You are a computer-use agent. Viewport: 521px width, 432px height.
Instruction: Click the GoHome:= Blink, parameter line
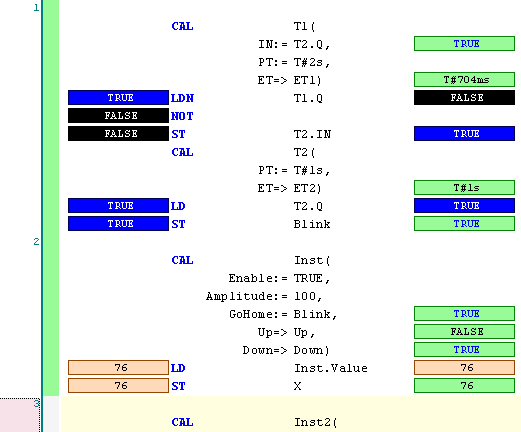pos(283,314)
